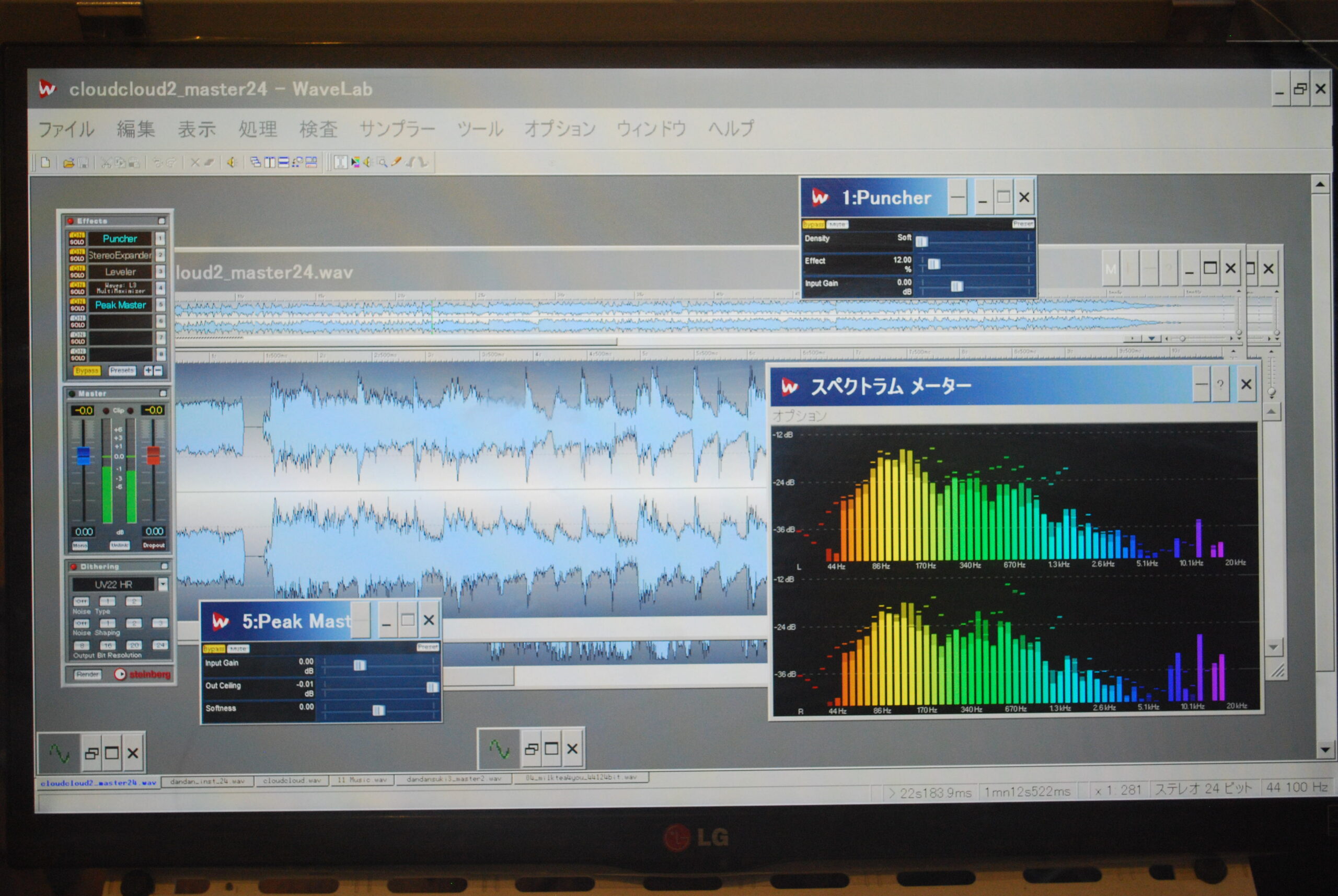Click the second speaker play tool icon
The width and height of the screenshot is (1338, 896).
(368, 163)
